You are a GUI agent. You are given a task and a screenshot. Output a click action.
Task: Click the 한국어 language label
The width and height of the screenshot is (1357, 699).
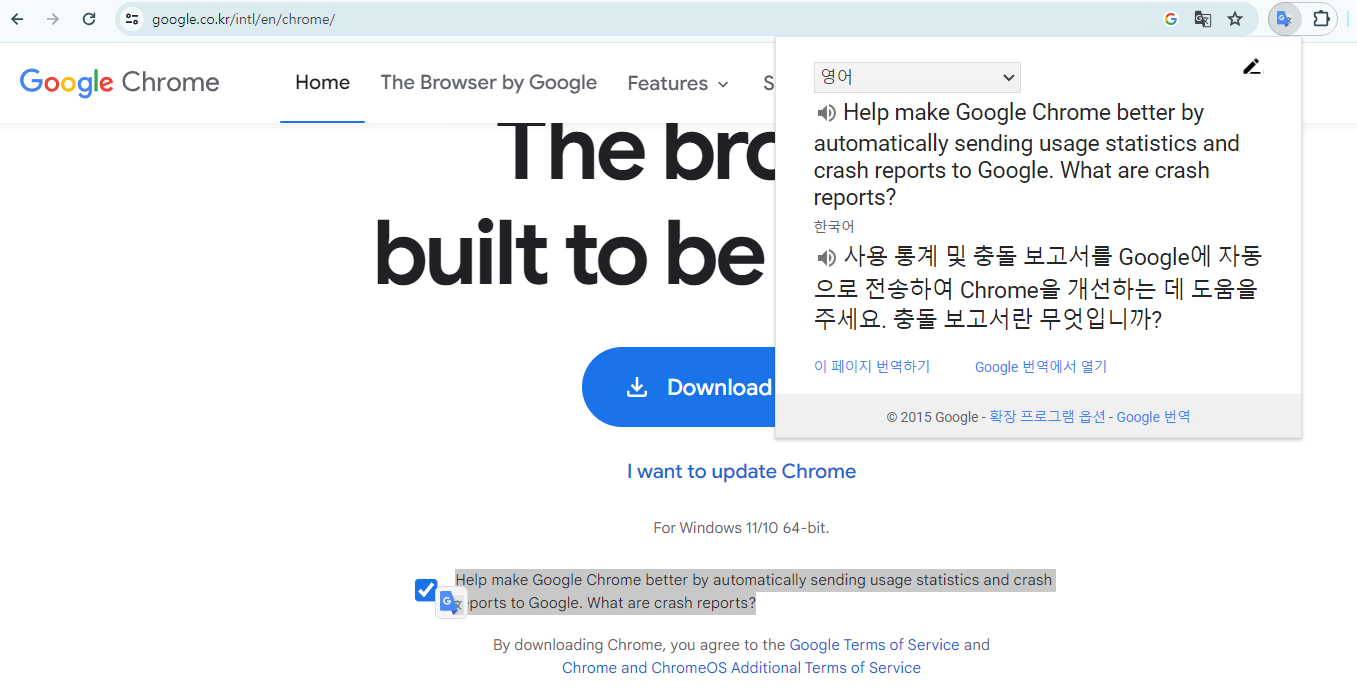(x=834, y=227)
